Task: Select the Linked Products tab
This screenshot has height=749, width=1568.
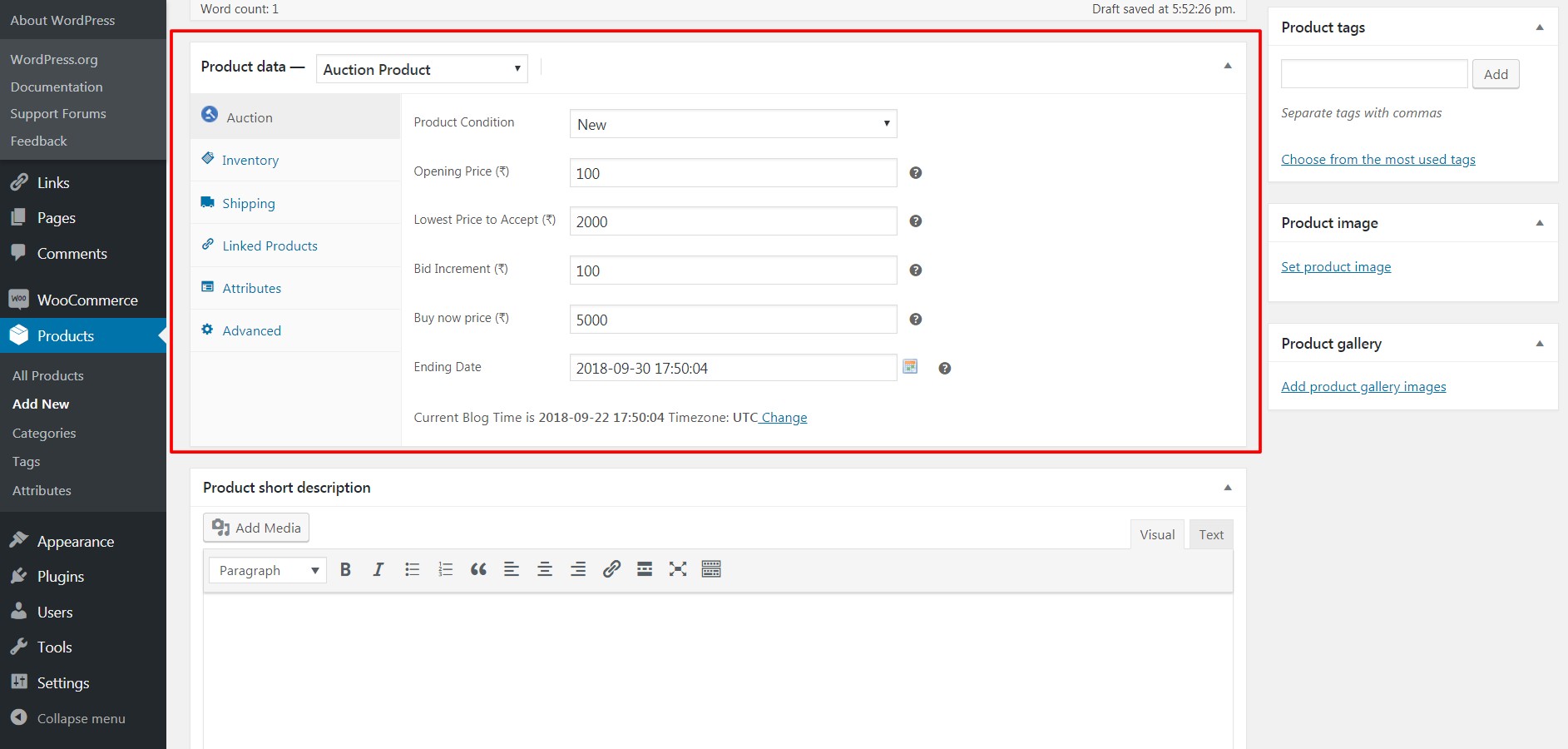Action: [295, 246]
